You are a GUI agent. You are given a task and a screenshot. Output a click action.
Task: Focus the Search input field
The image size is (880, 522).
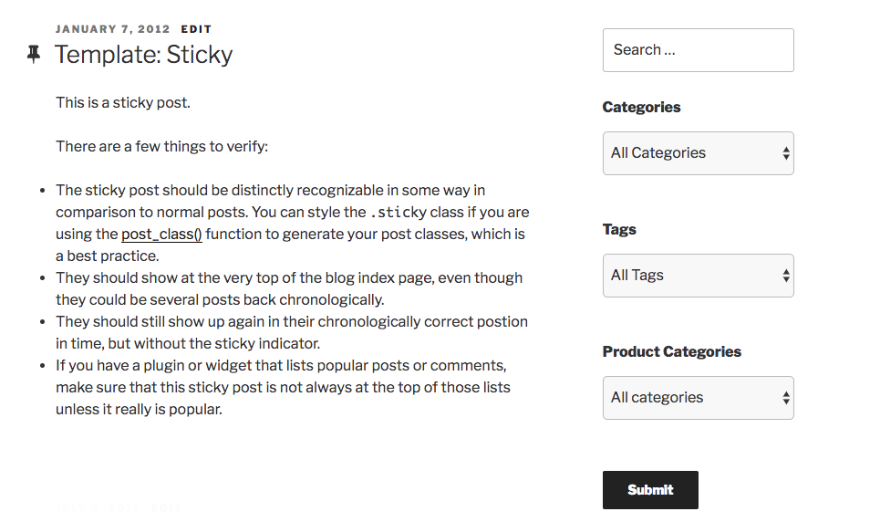coord(697,50)
